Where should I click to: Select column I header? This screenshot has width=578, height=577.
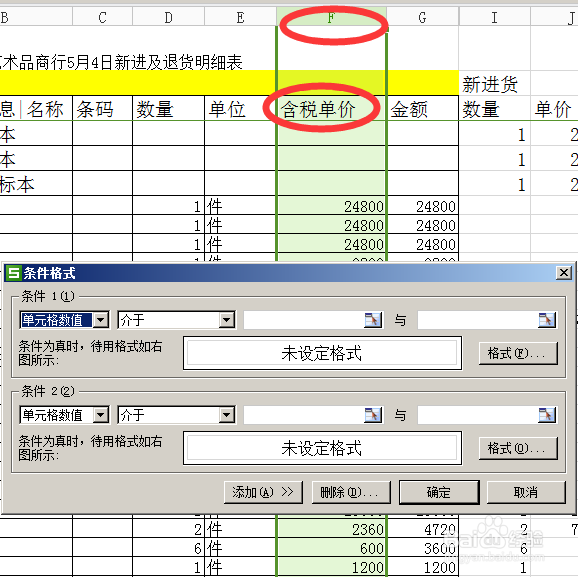494,17
